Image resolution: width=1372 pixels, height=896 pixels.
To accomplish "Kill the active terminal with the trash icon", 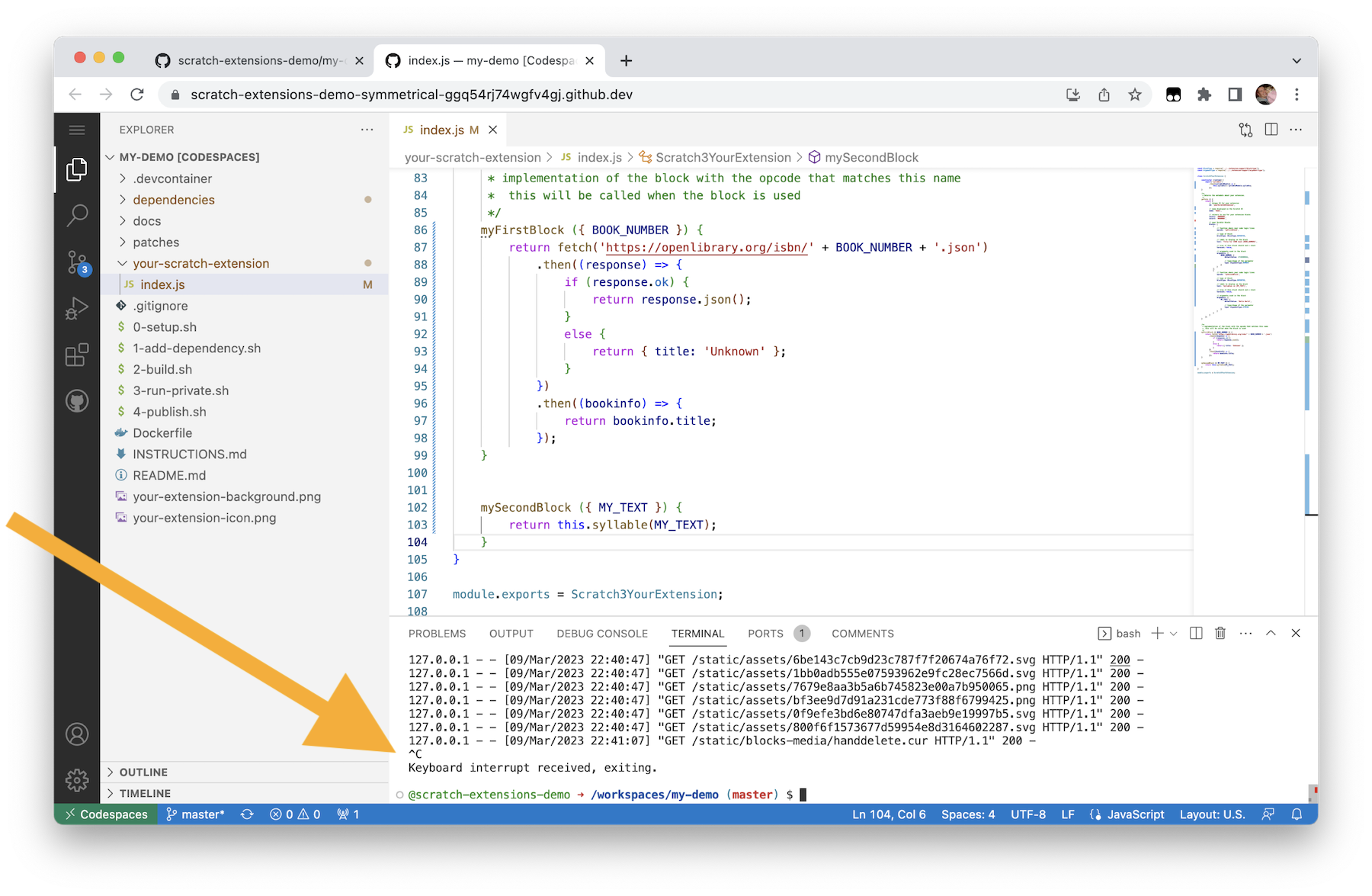I will 1220,633.
